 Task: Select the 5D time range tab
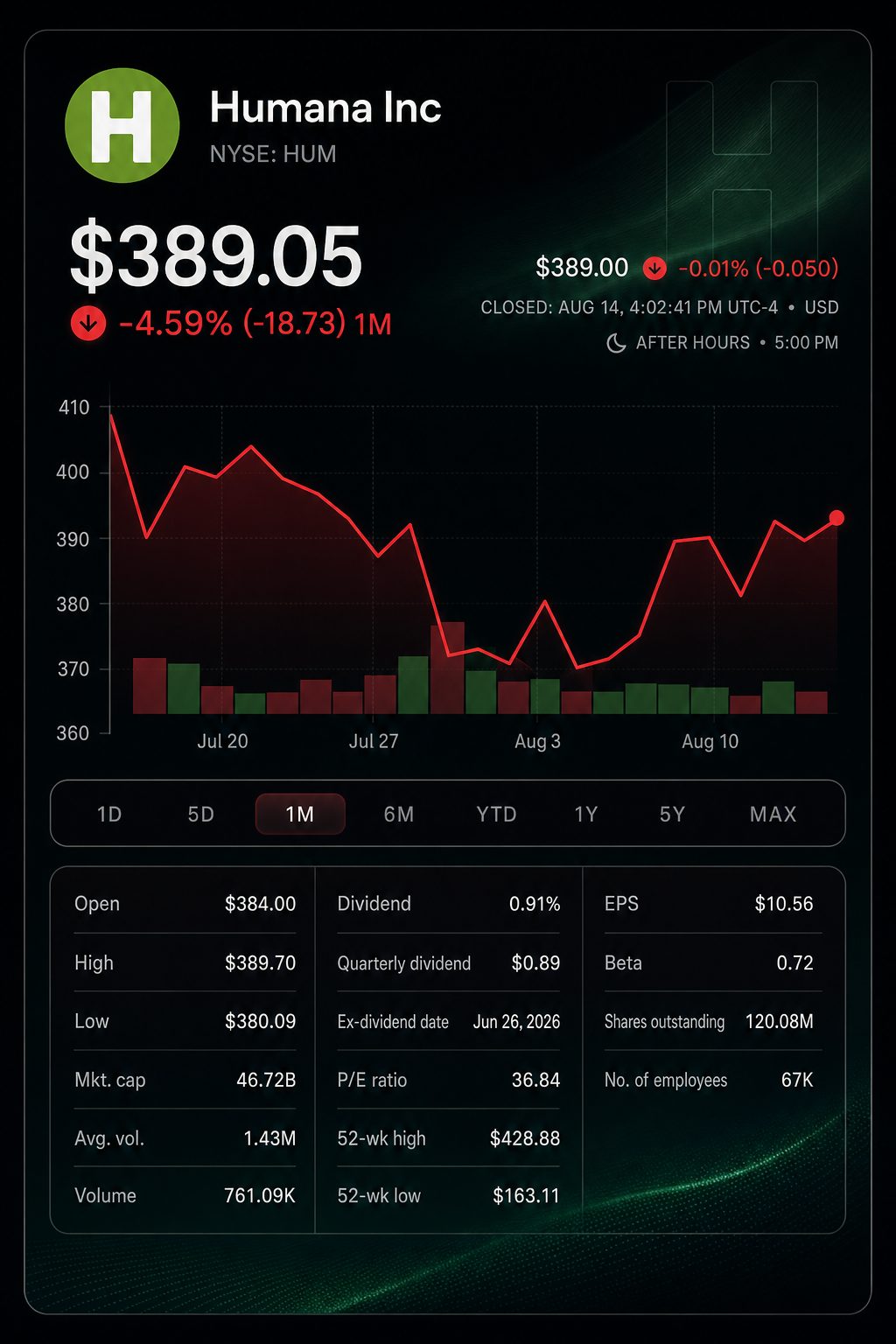click(x=201, y=815)
